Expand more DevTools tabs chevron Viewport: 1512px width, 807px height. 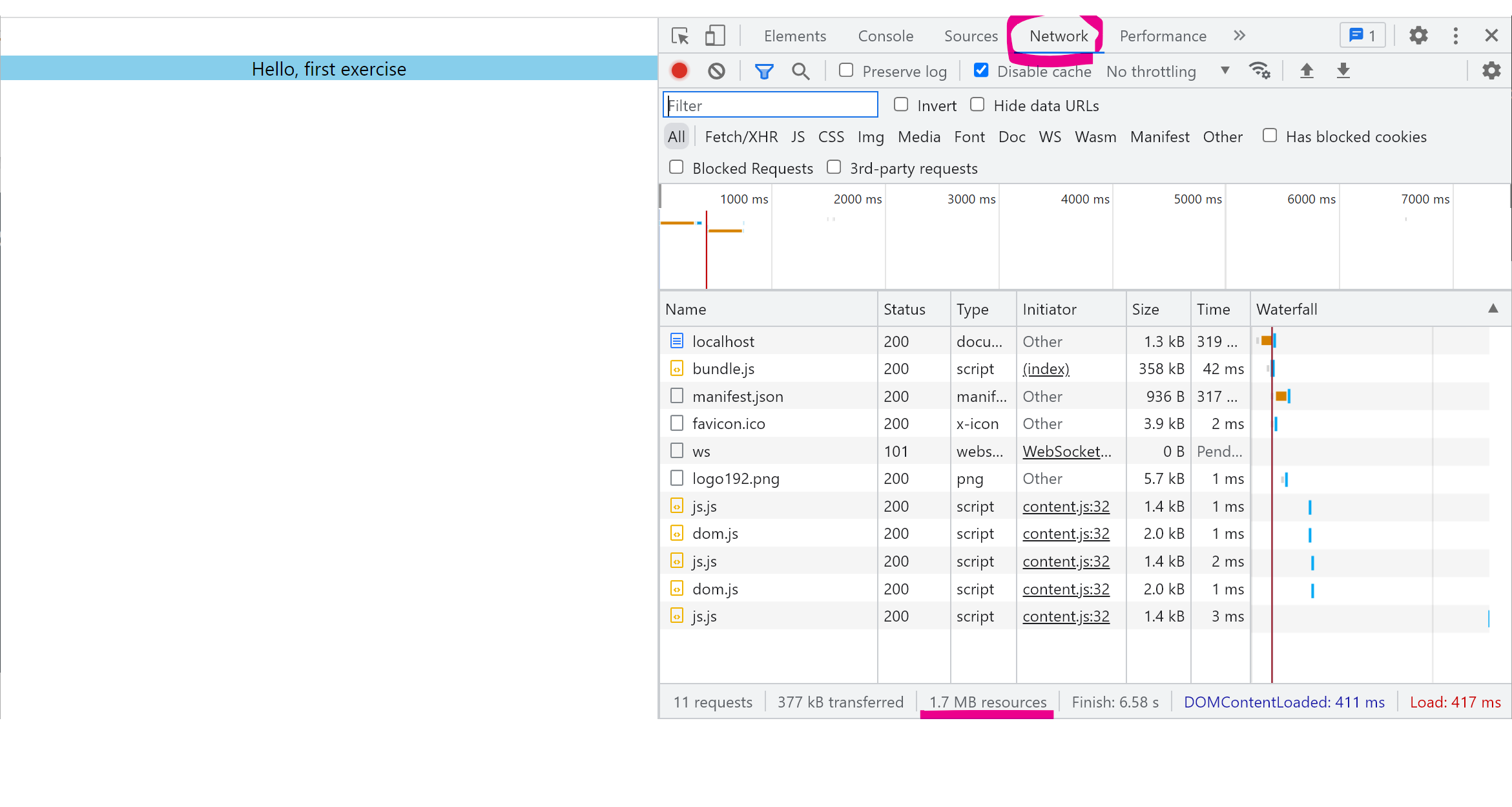1239,36
